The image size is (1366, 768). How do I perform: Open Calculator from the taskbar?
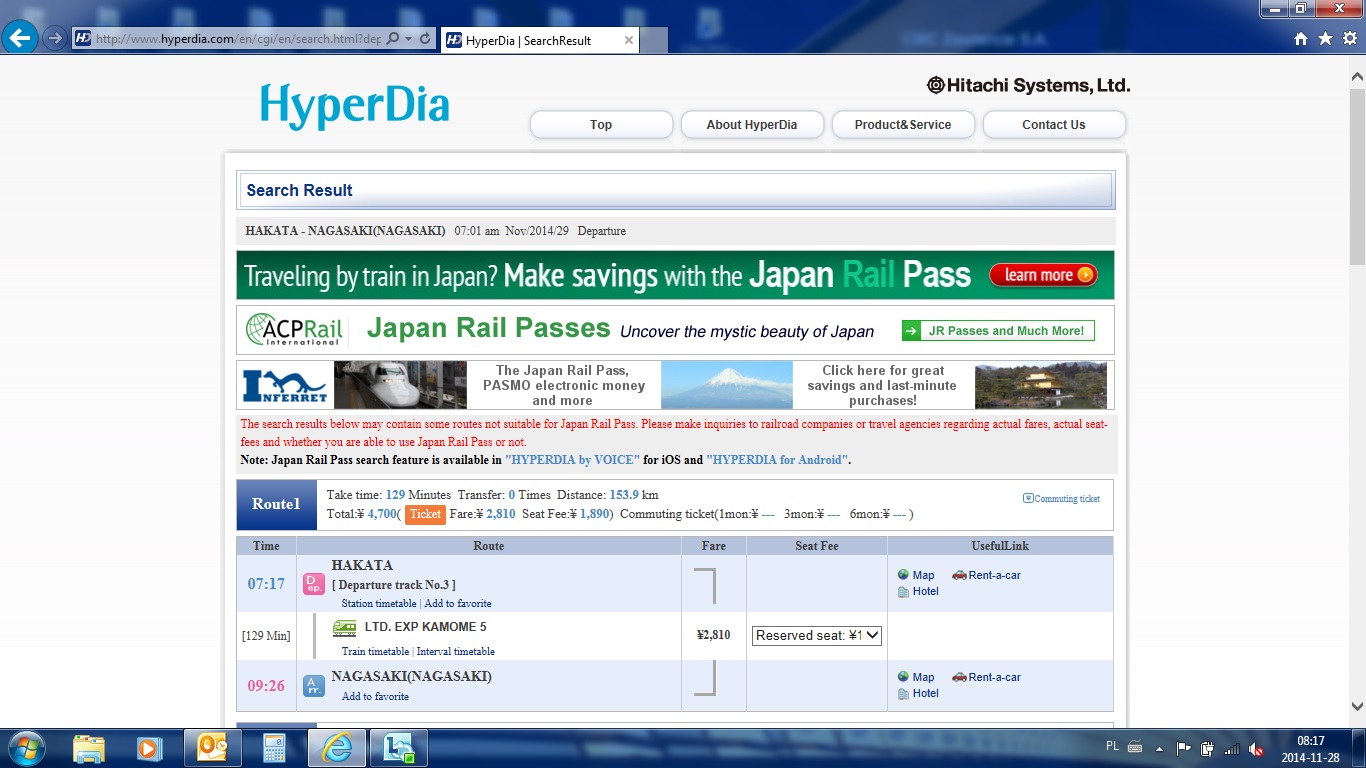pos(274,748)
